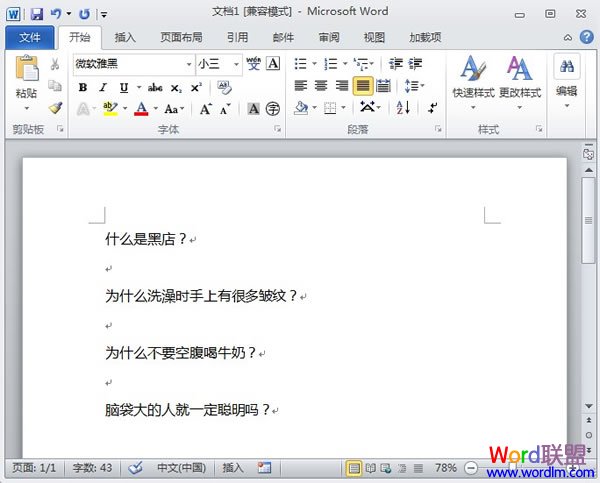Image resolution: width=600 pixels, height=483 pixels.
Task: Click the Sort A-Z icon
Action: pos(403,108)
